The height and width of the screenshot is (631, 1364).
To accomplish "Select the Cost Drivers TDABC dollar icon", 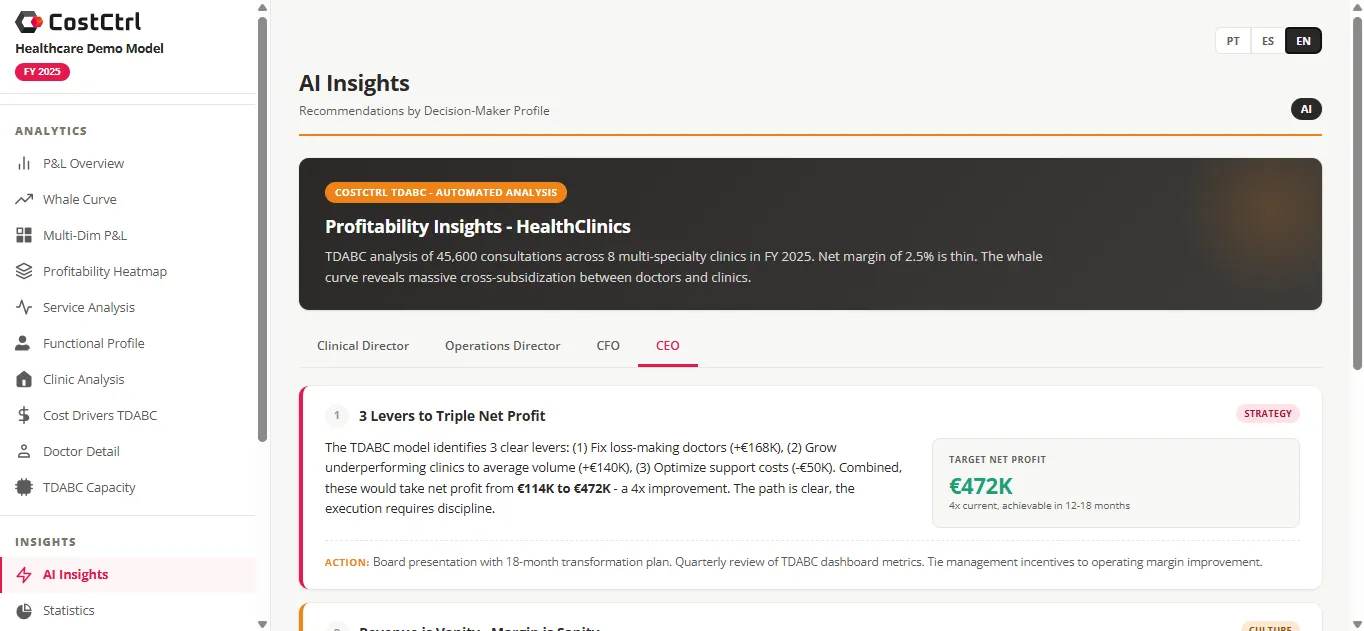I will point(25,415).
